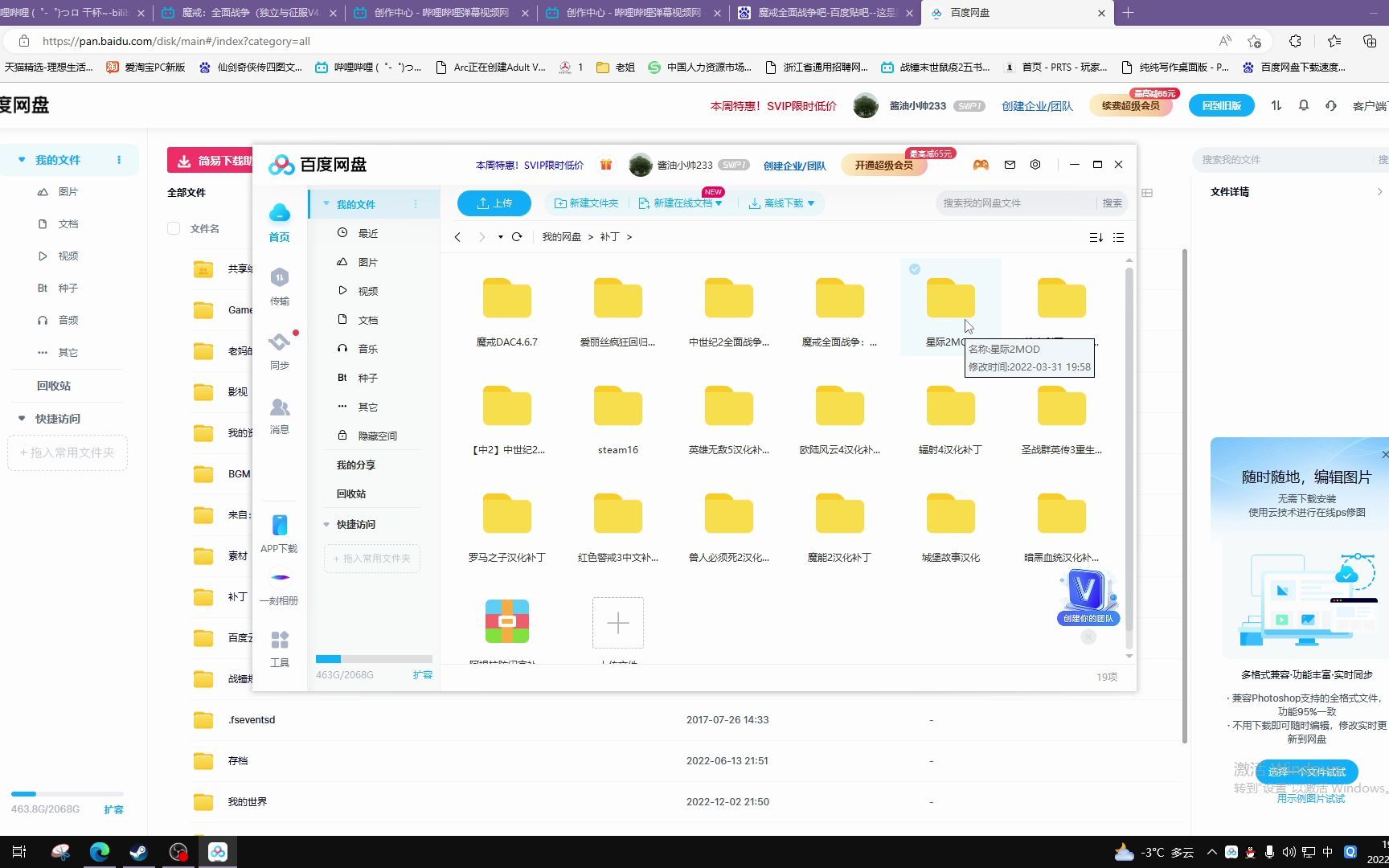Click the colorful archive file icon
The width and height of the screenshot is (1389, 868).
tap(507, 621)
